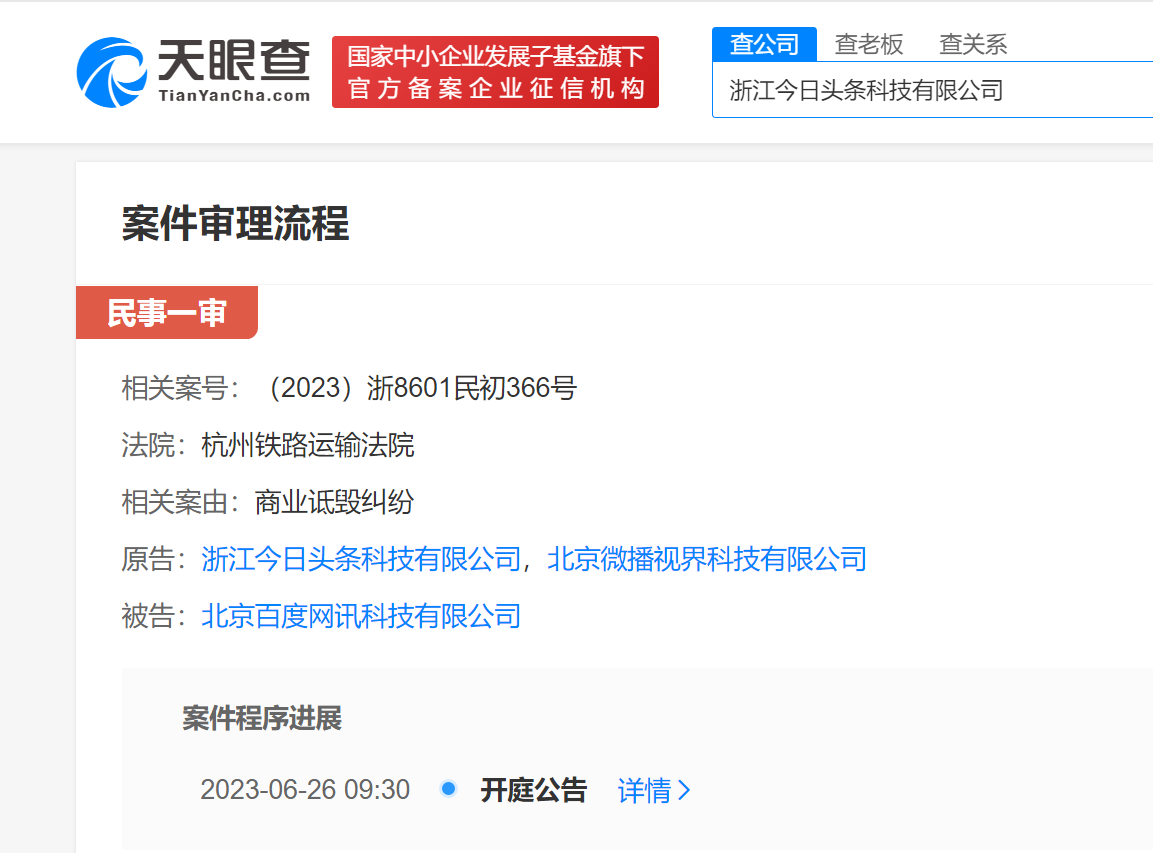Switch to the 查老板 tab
This screenshot has width=1153, height=853.
869,44
